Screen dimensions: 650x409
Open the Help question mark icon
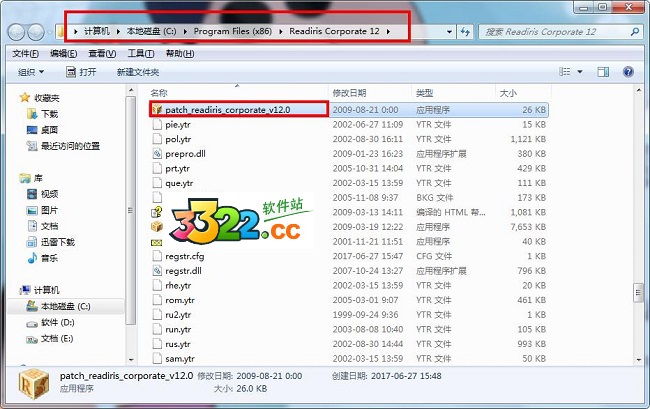(628, 72)
